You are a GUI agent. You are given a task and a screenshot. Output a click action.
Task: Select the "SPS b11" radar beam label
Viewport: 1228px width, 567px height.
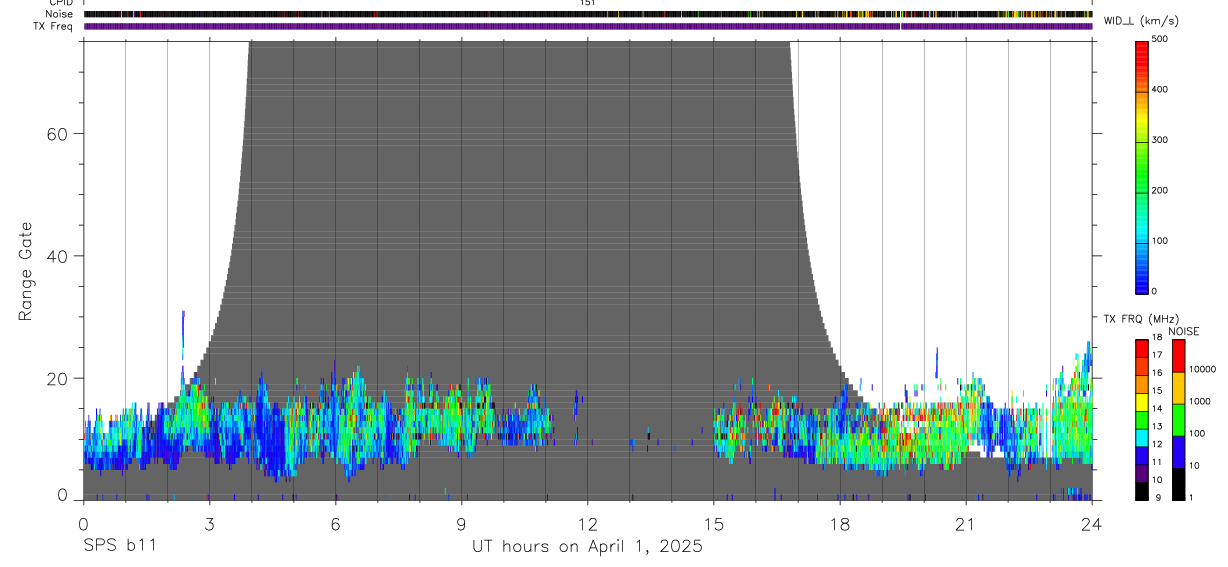click(x=119, y=546)
